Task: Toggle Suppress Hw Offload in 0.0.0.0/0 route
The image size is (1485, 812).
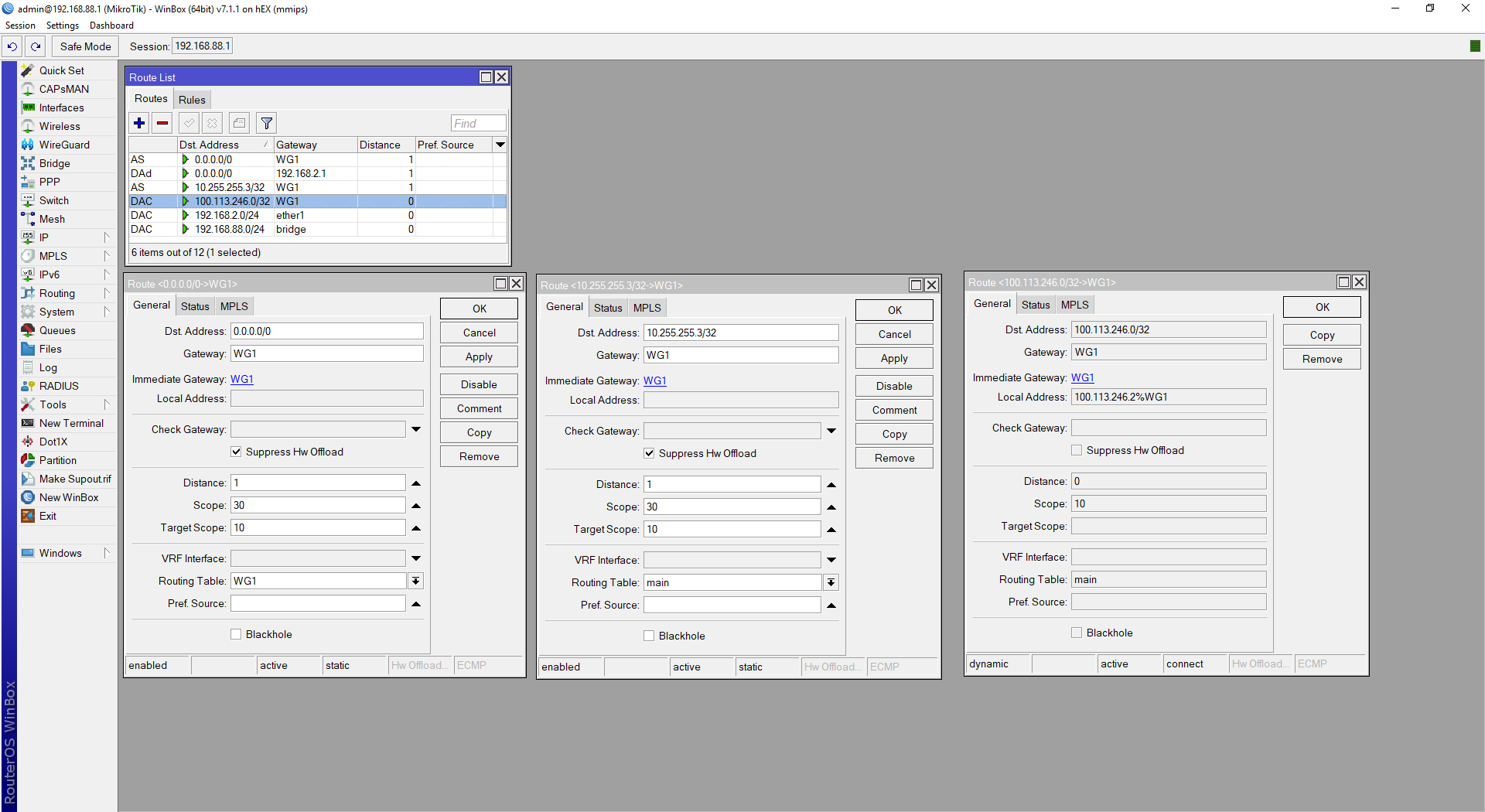Action: (236, 452)
